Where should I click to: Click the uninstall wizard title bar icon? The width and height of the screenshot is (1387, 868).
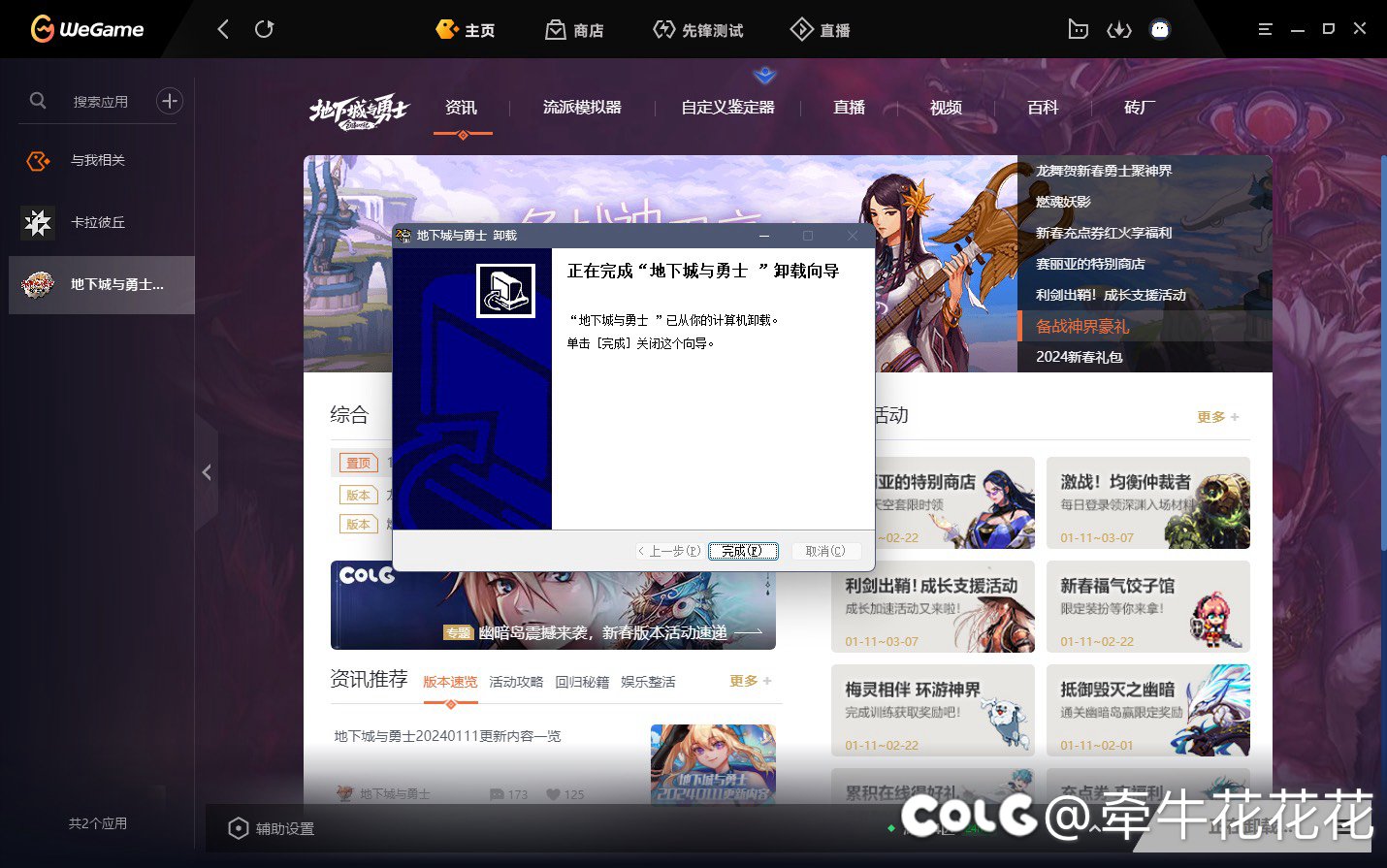tap(403, 236)
